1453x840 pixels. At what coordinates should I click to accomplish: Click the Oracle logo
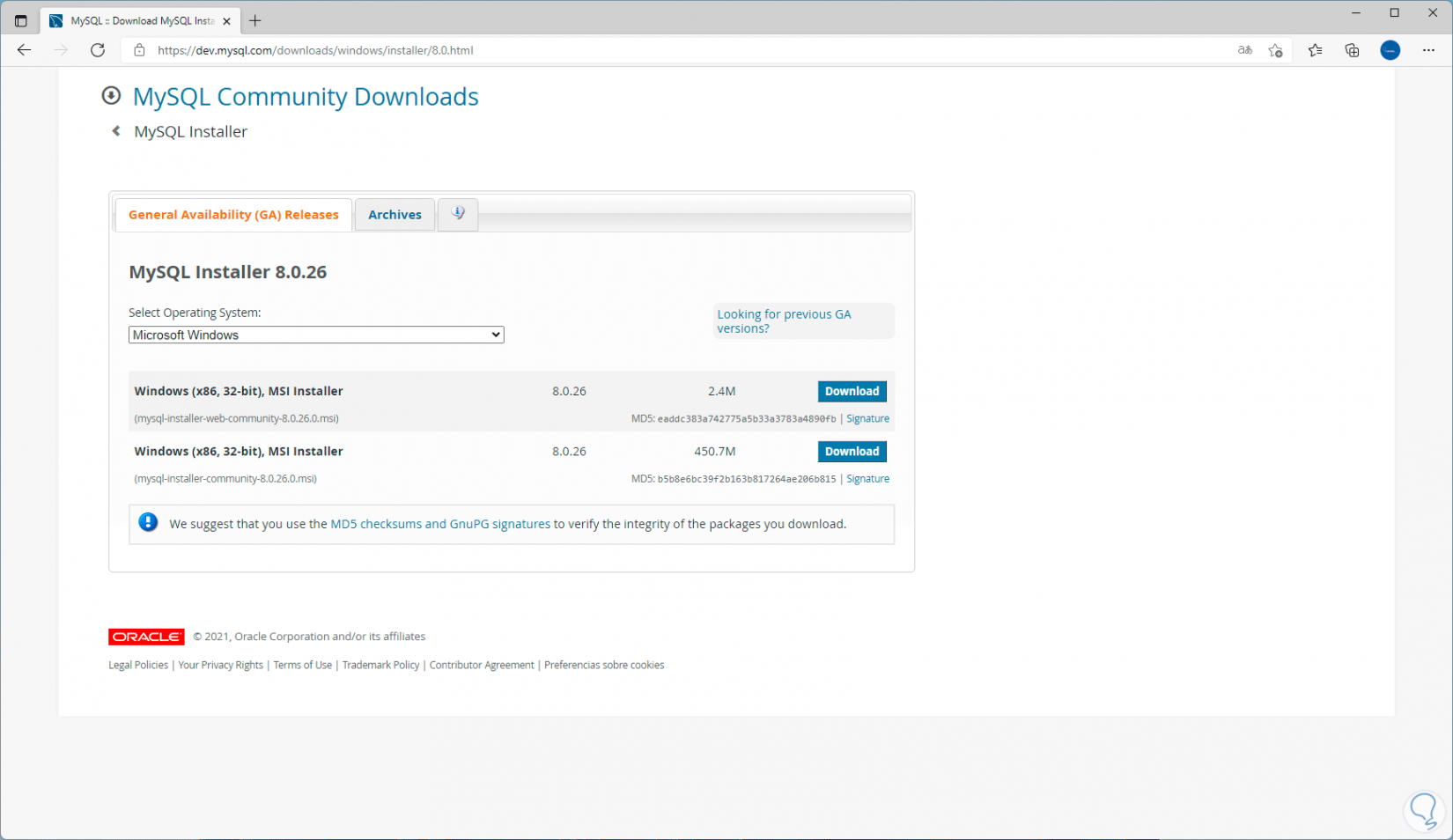pos(146,637)
